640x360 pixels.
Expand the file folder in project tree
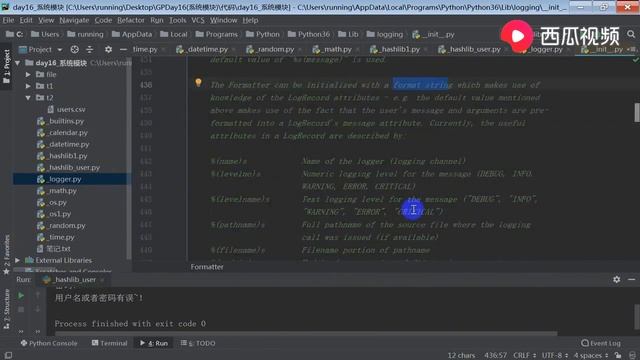(x=28, y=75)
